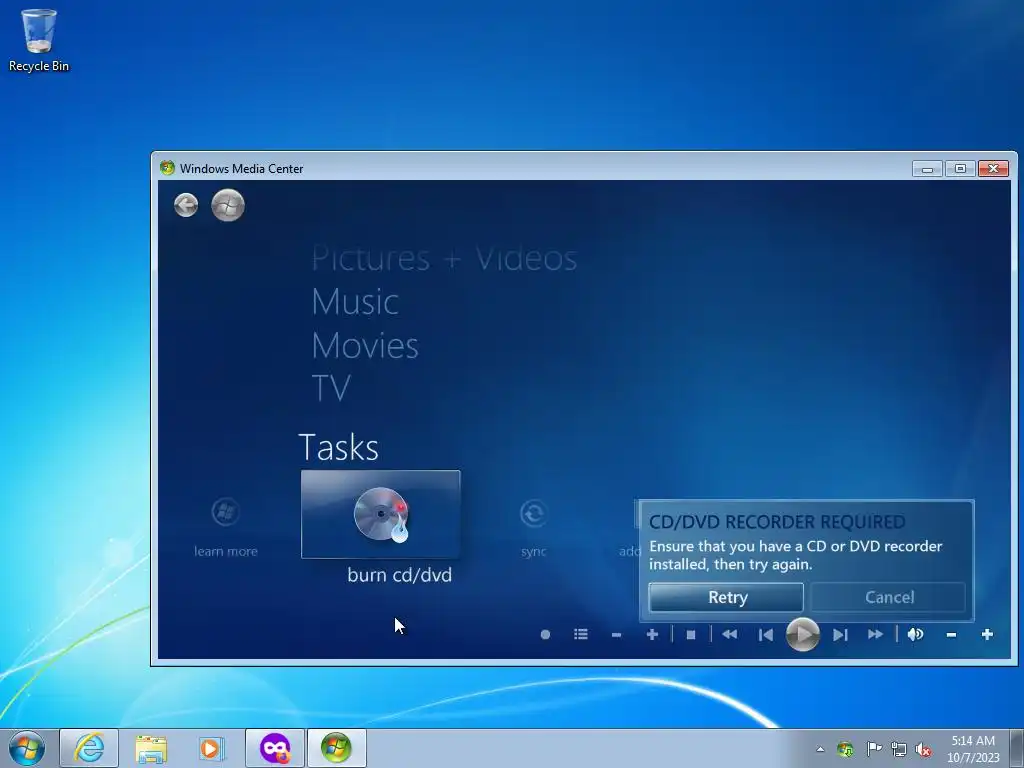Select the Music menu category

pos(355,302)
